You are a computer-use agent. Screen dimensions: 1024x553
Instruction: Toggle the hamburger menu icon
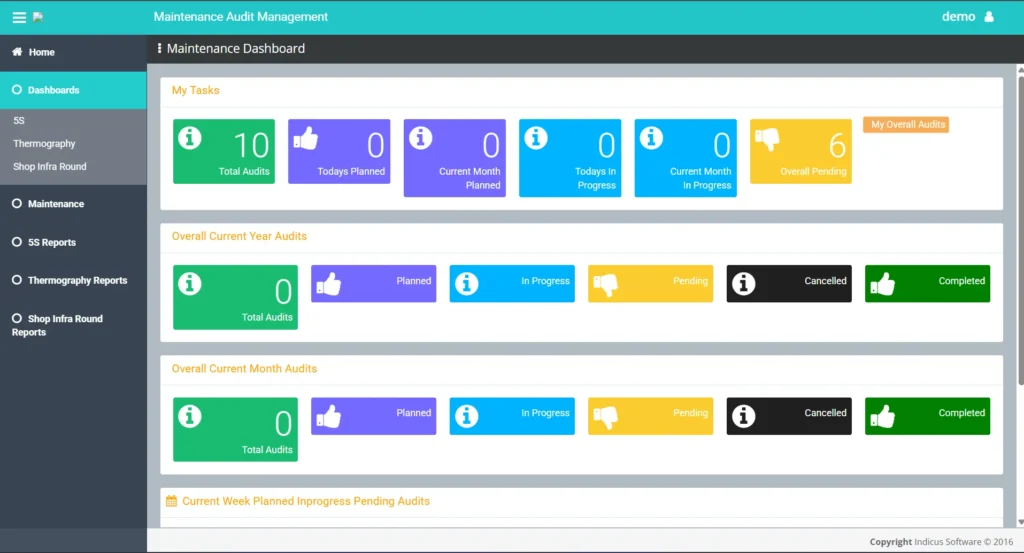(19, 18)
